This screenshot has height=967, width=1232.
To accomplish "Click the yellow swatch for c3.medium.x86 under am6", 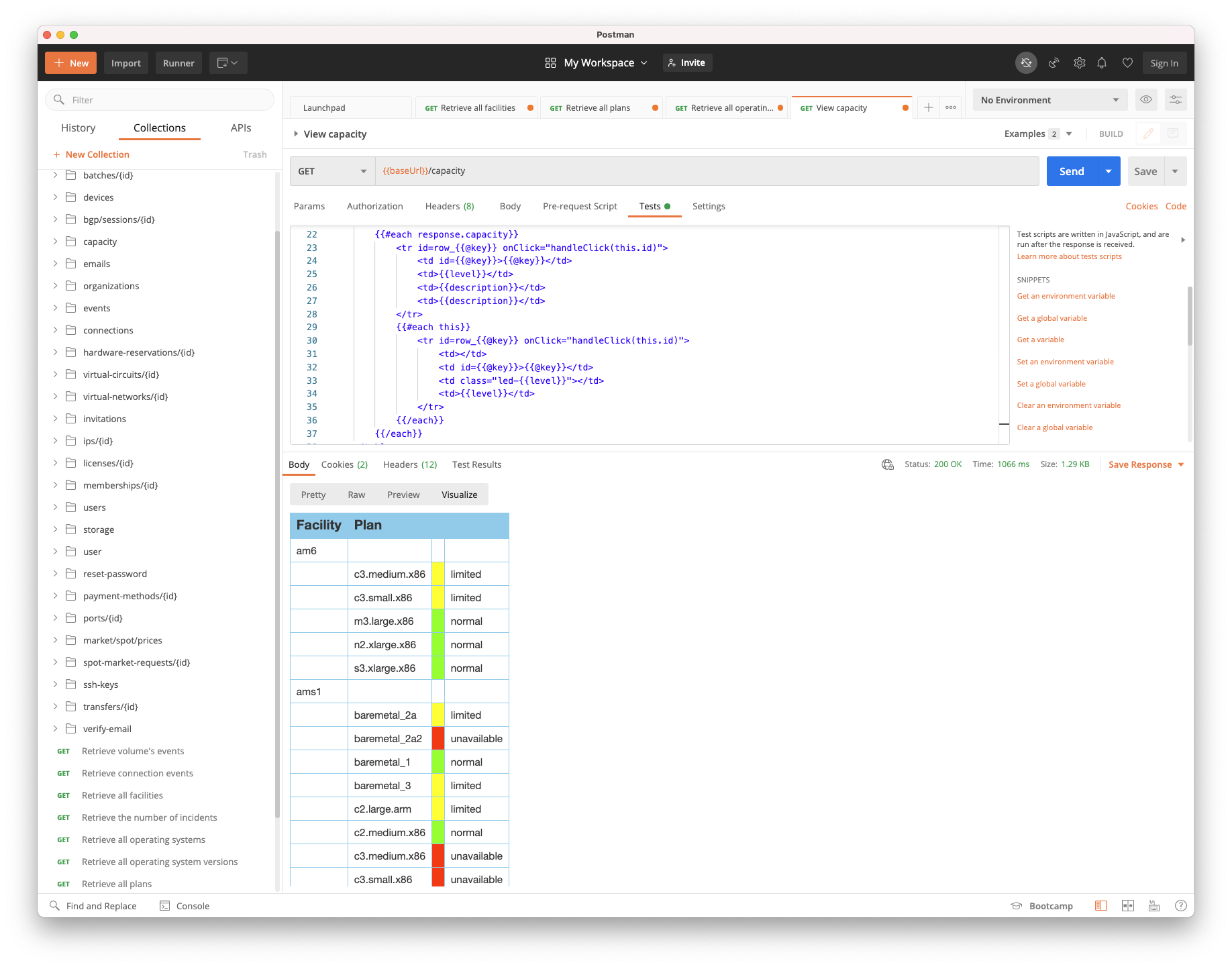I will 438,574.
